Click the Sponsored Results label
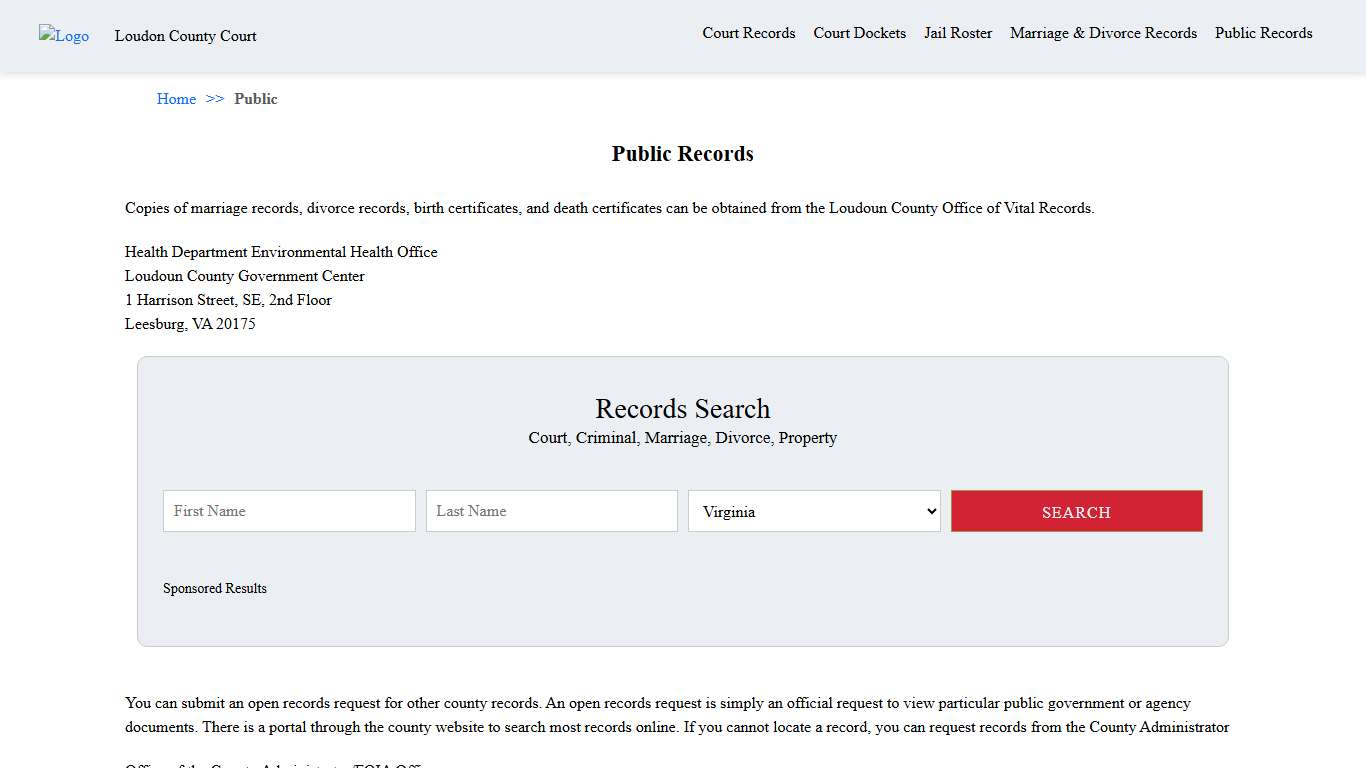This screenshot has height=768, width=1366. [x=215, y=588]
